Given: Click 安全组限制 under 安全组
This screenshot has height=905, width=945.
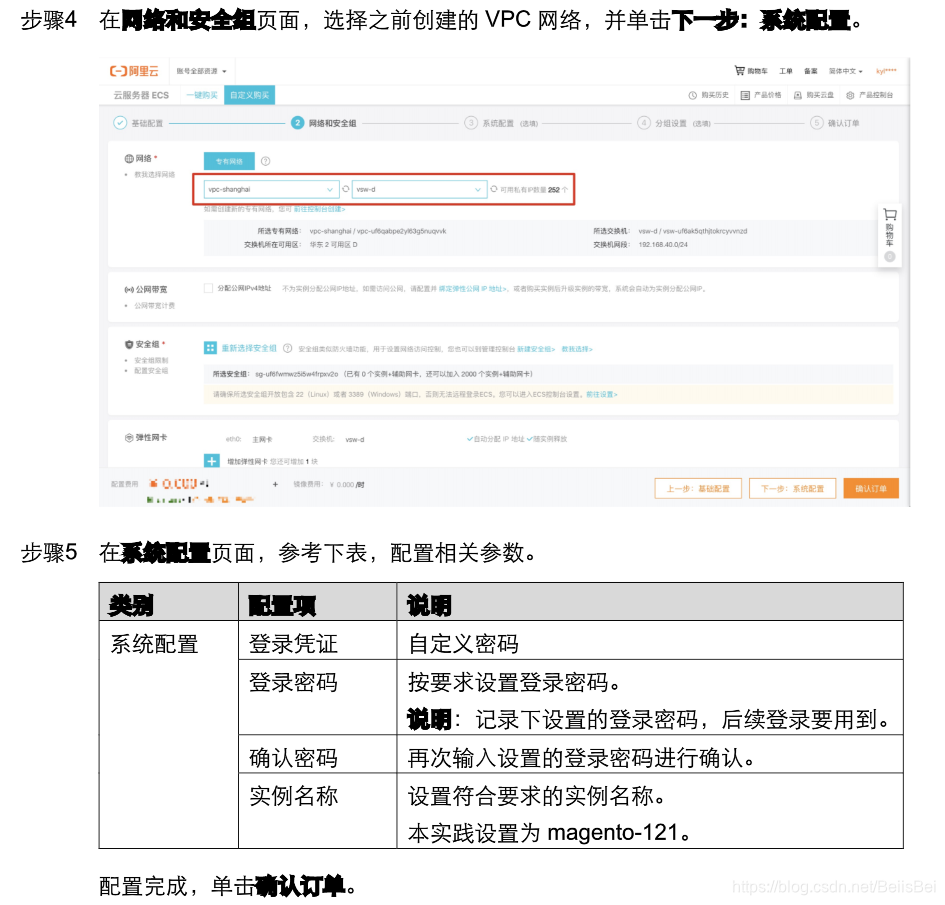Looking at the screenshot, I should 151,360.
